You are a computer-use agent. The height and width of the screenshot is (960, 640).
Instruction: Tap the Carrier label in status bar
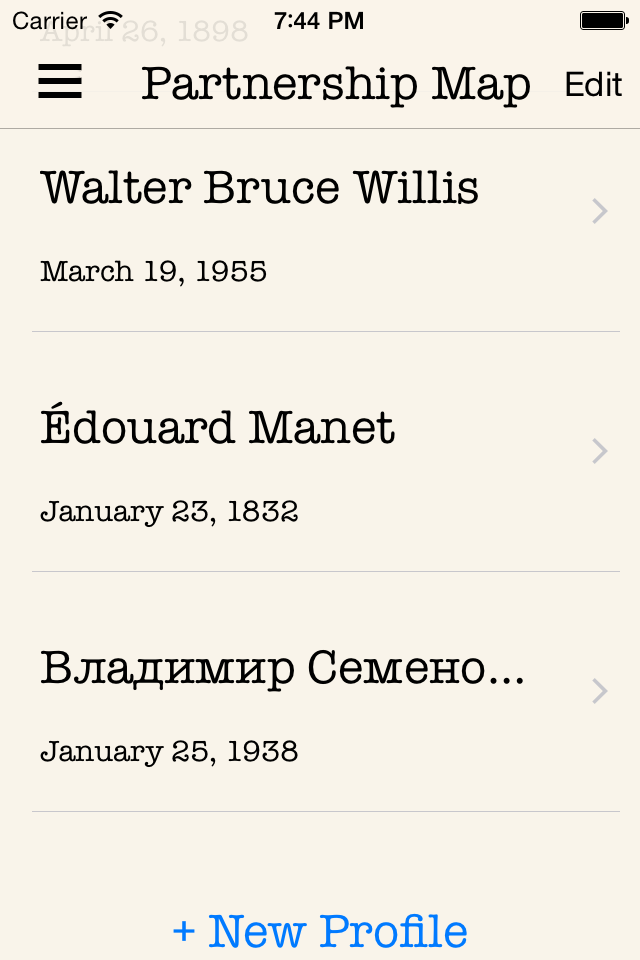tap(50, 21)
